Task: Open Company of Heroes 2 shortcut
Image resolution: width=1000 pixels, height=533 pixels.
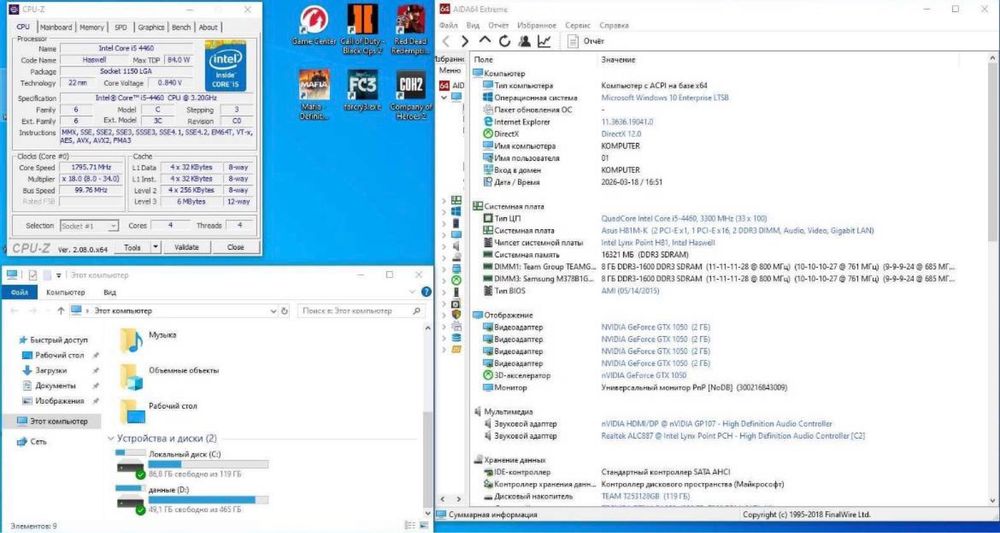Action: pyautogui.click(x=411, y=94)
